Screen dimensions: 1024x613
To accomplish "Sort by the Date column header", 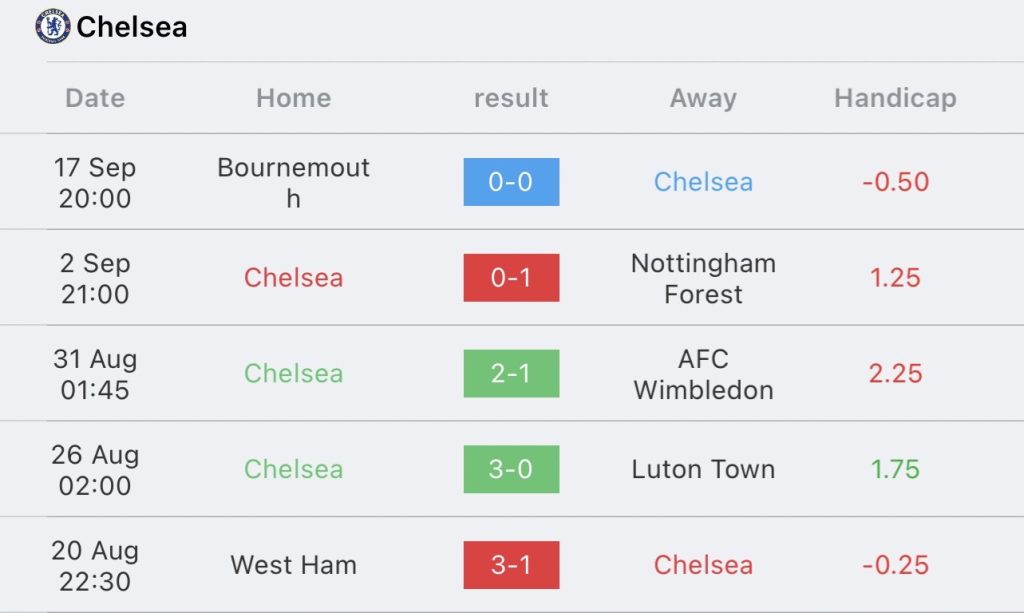I will [x=95, y=98].
